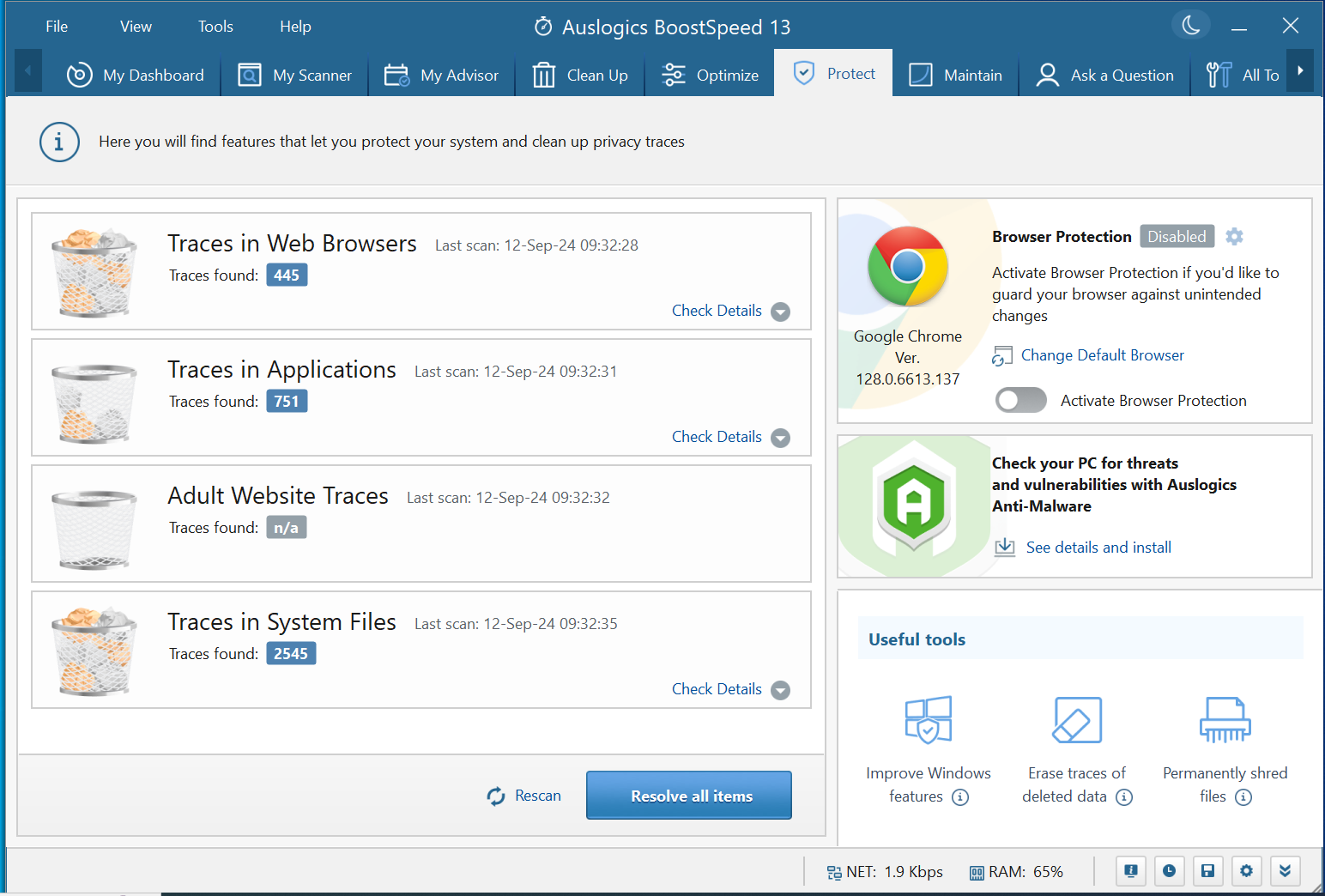Screen dimensions: 1325x896
Task: Click the Google Chrome browser icon
Action: [x=907, y=267]
